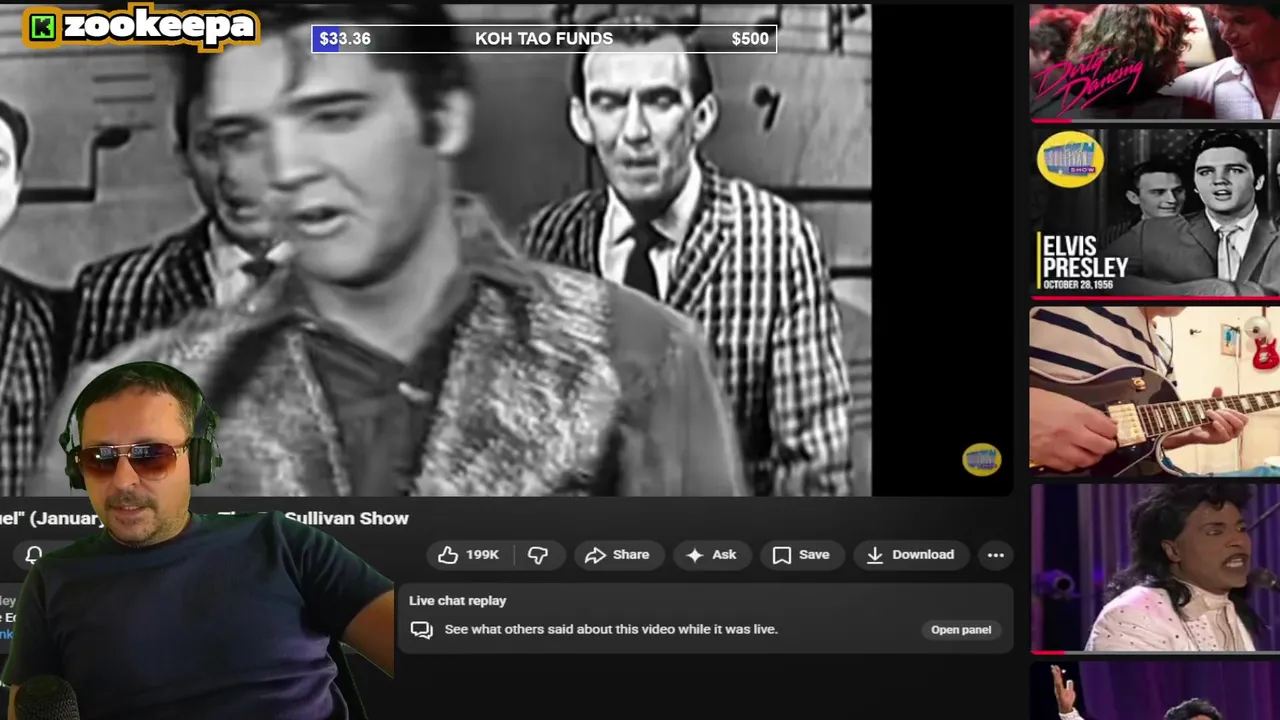Like the video showing 199K likes
This screenshot has width=1280, height=720.
pyautogui.click(x=468, y=555)
